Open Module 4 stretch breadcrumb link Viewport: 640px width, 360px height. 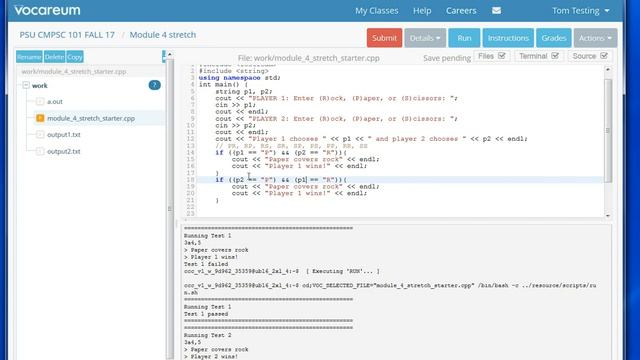click(163, 35)
